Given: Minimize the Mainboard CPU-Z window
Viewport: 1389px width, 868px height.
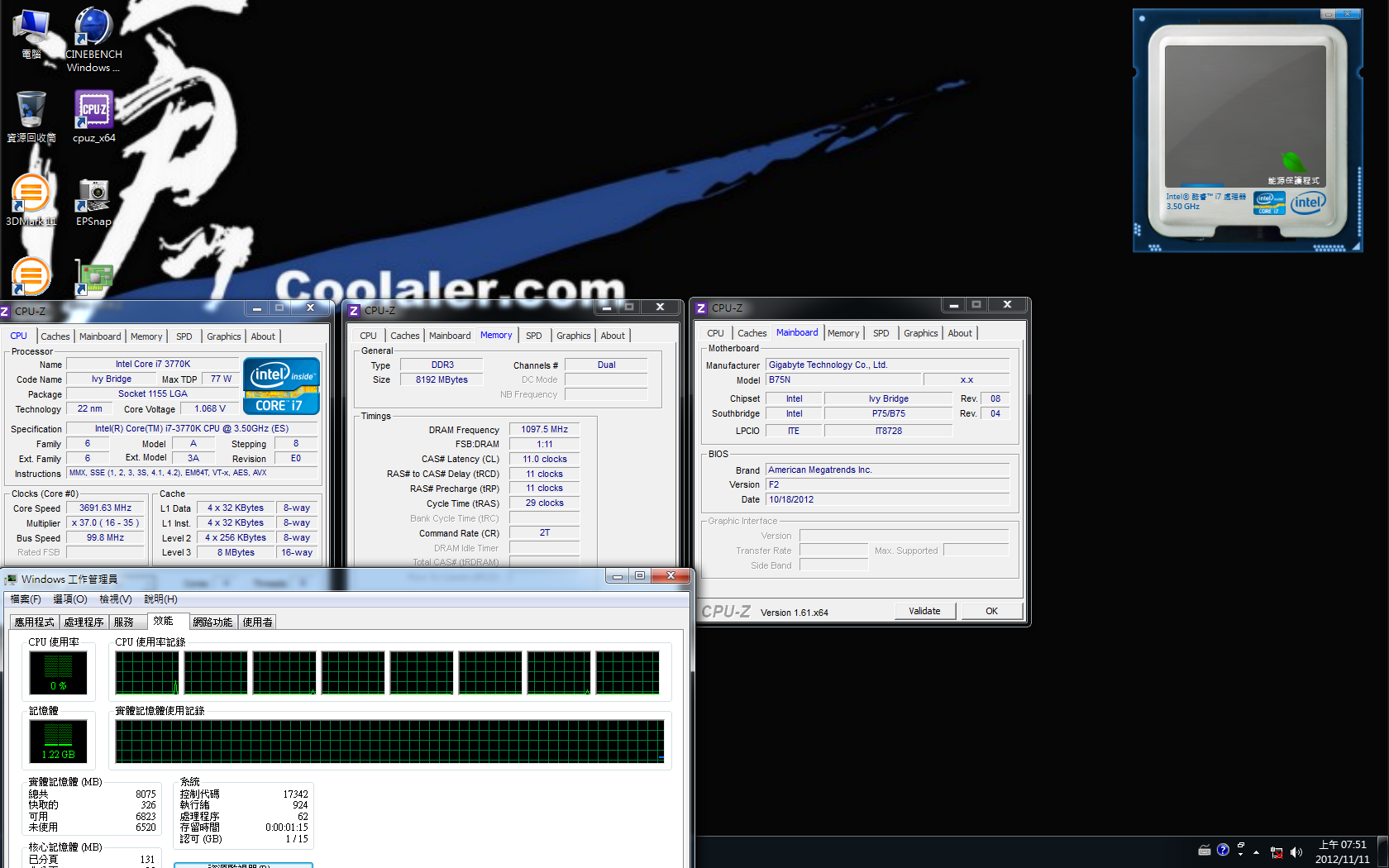Looking at the screenshot, I should pyautogui.click(x=954, y=305).
